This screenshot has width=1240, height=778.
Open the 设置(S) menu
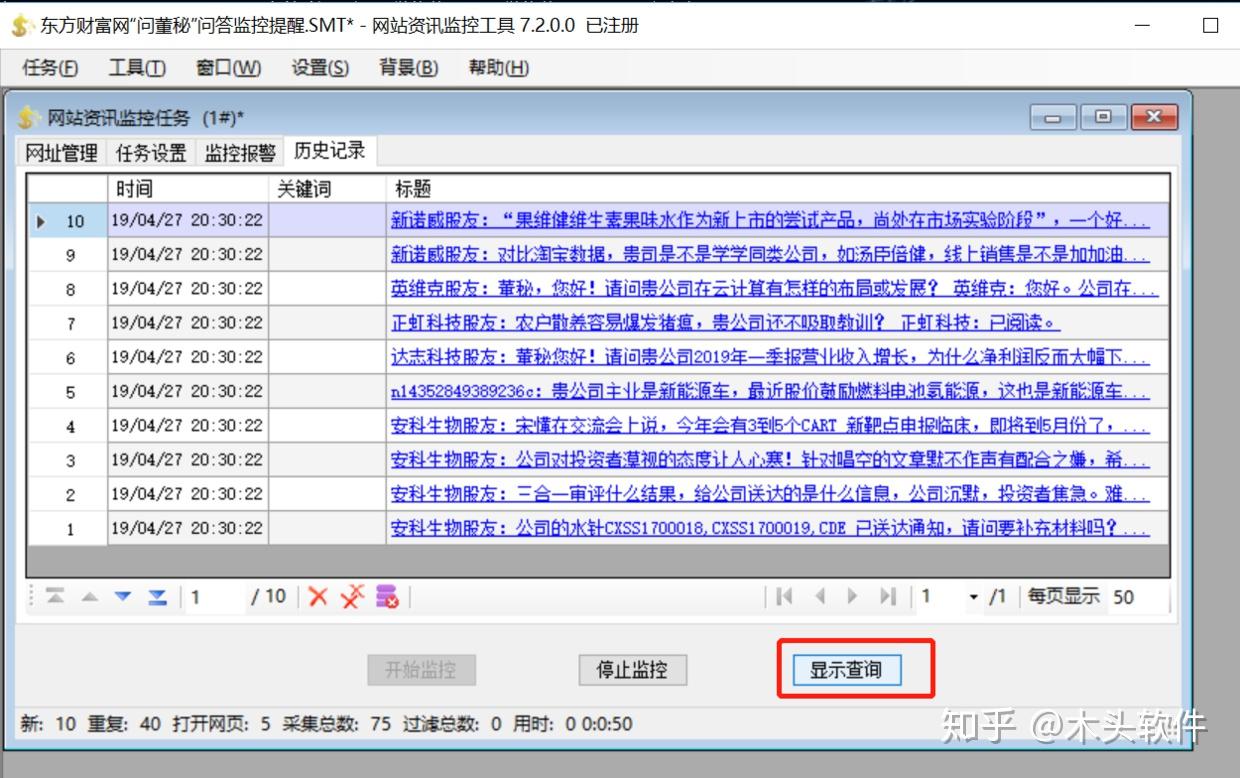coord(320,68)
